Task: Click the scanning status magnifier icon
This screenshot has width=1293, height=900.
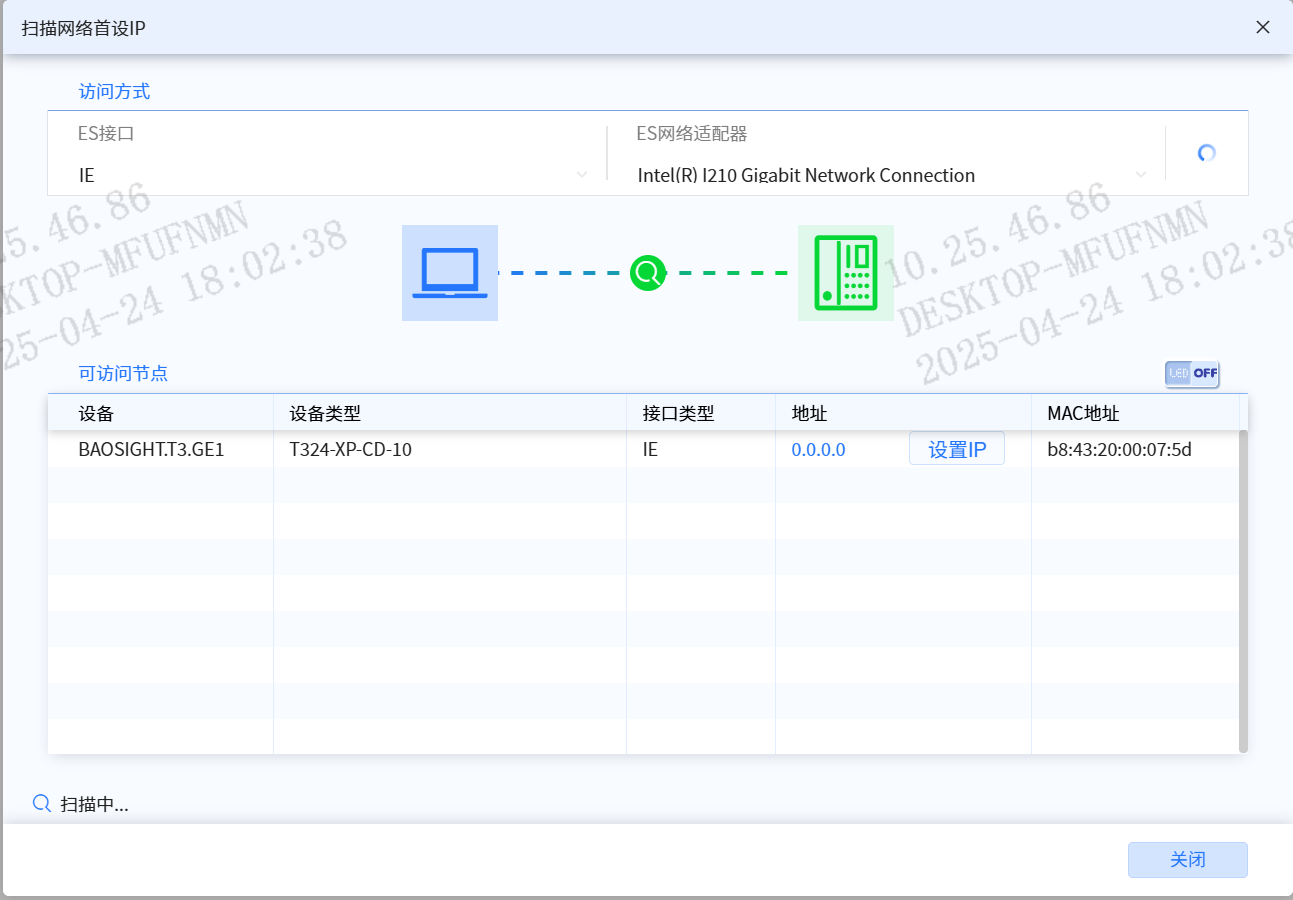Action: 41,804
